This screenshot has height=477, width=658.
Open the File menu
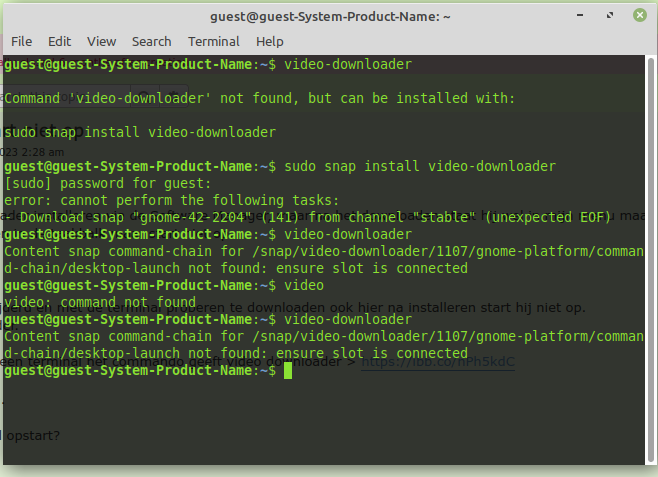click(x=21, y=42)
